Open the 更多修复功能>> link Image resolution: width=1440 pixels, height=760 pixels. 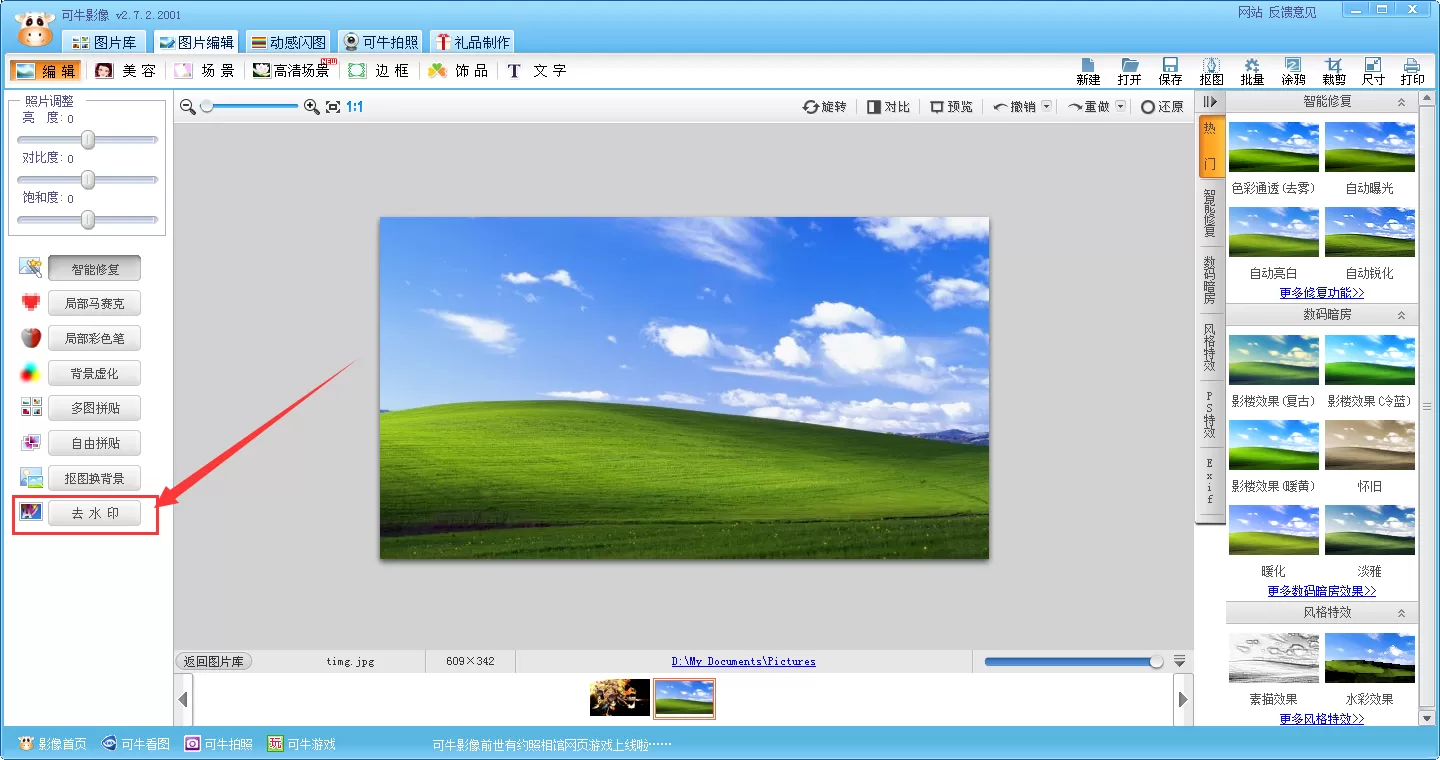pos(1321,293)
